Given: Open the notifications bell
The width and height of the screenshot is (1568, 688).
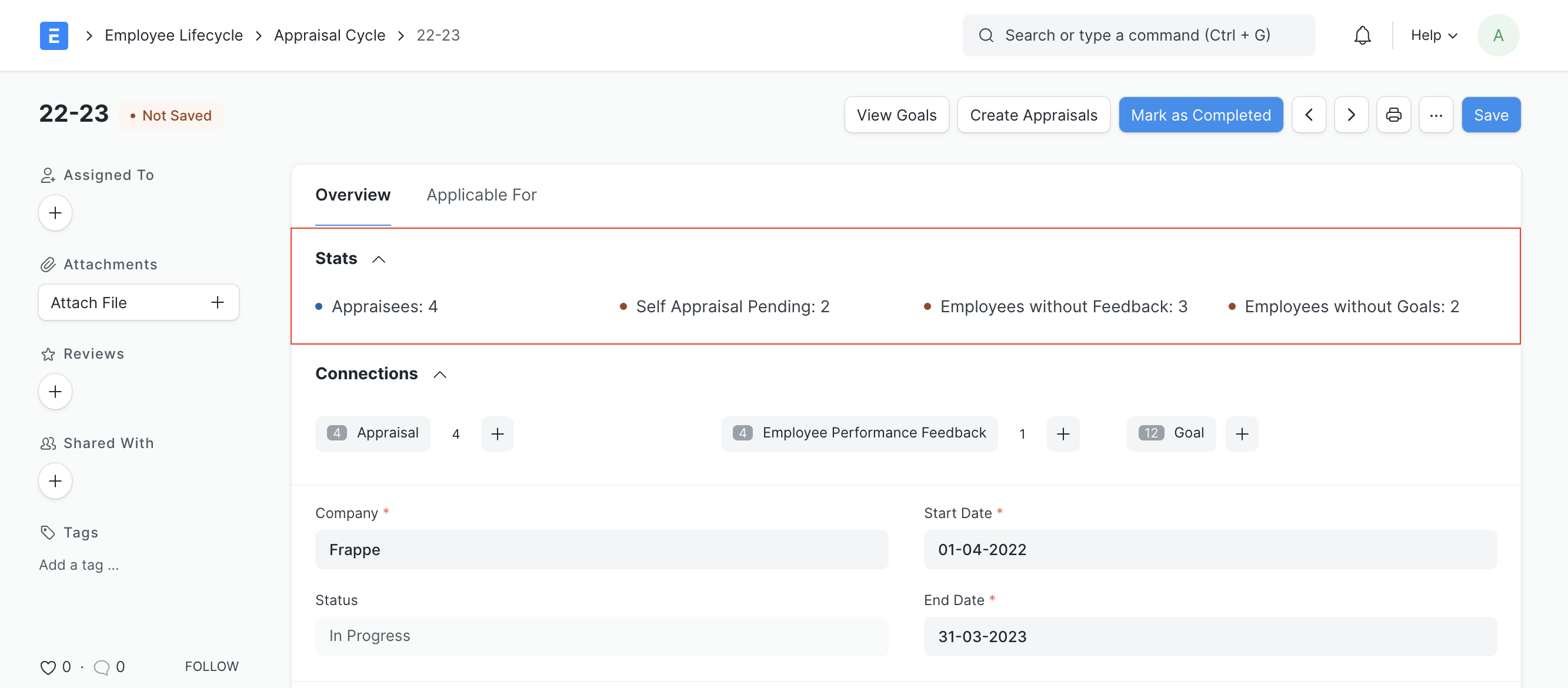Looking at the screenshot, I should (1362, 35).
